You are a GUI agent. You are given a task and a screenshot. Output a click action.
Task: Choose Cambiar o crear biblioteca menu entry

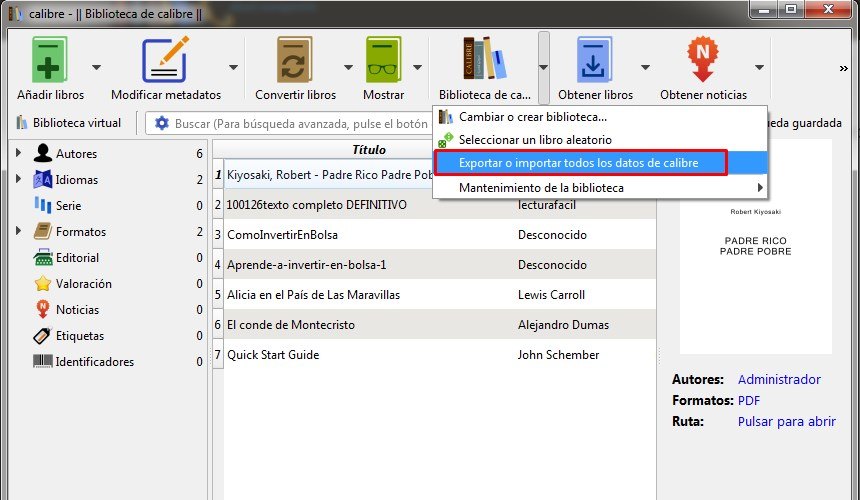pos(532,117)
